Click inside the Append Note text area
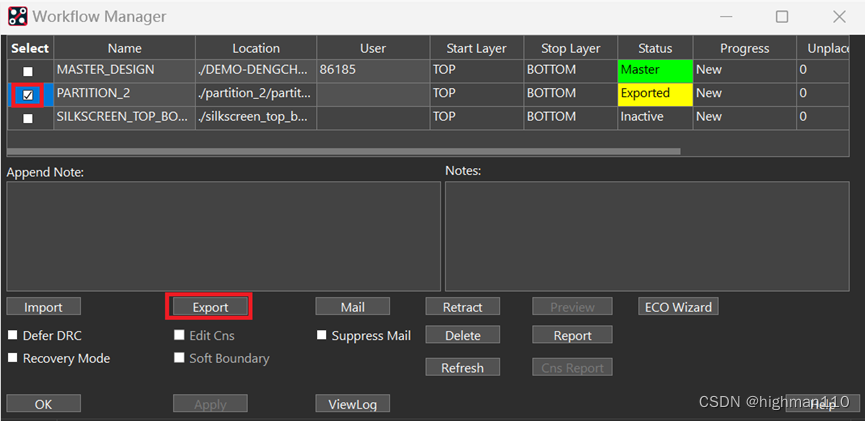 (223, 235)
